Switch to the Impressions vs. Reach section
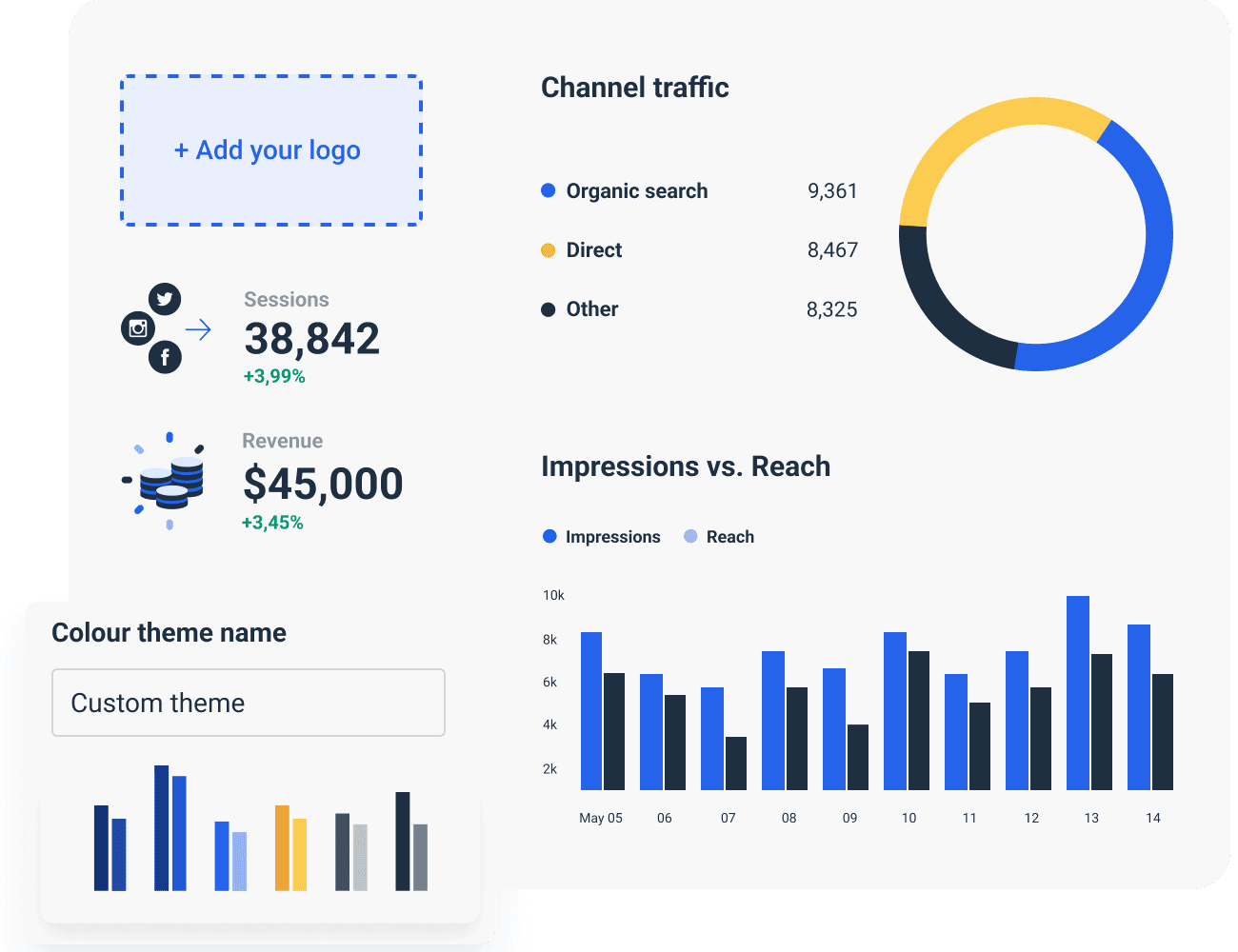 coord(686,466)
